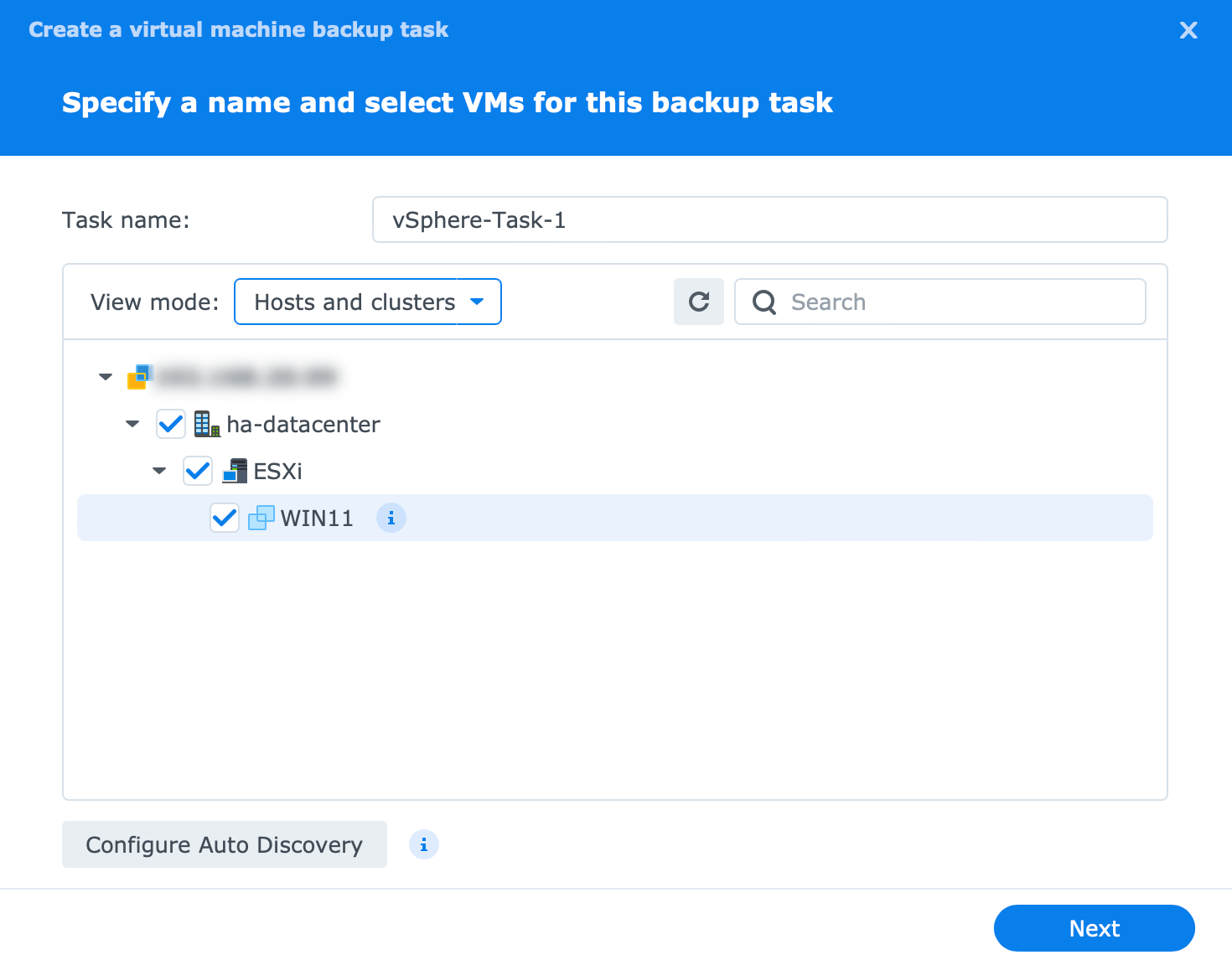Click the refresh inventory icon
This screenshot has width=1232, height=965.
tap(699, 302)
